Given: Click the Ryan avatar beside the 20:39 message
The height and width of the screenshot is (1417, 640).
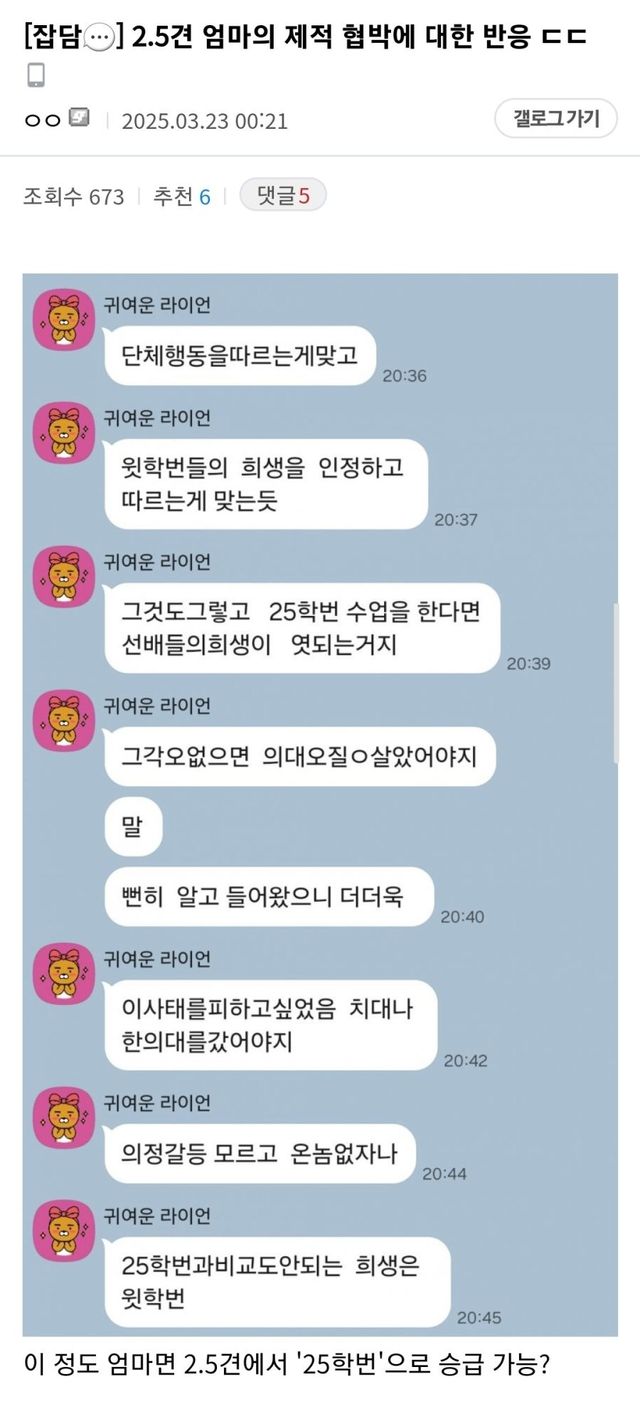Looking at the screenshot, I should click(x=65, y=576).
